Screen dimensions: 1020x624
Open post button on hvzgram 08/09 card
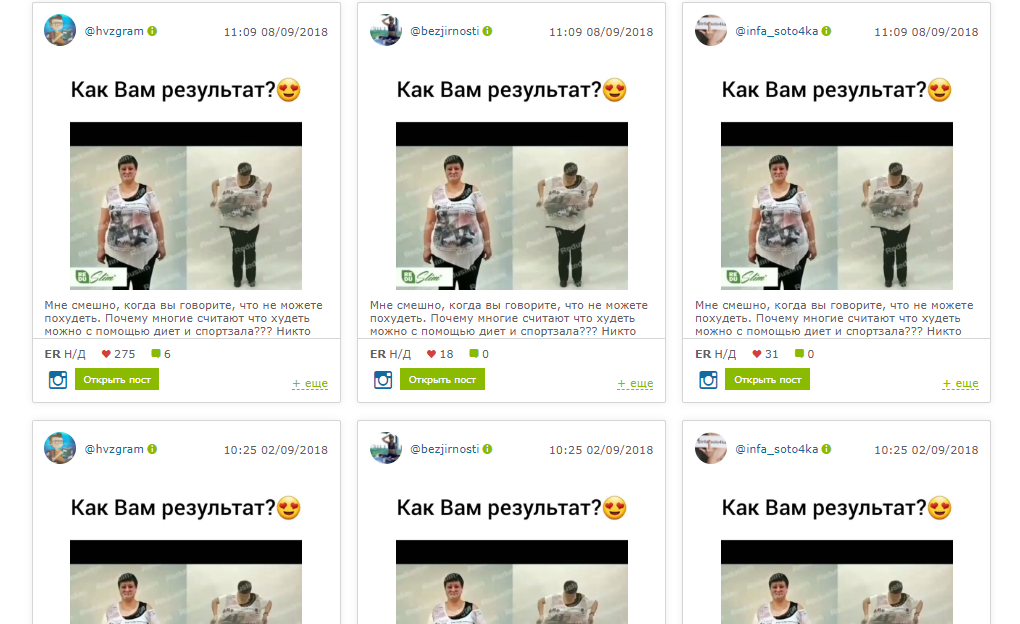(117, 379)
